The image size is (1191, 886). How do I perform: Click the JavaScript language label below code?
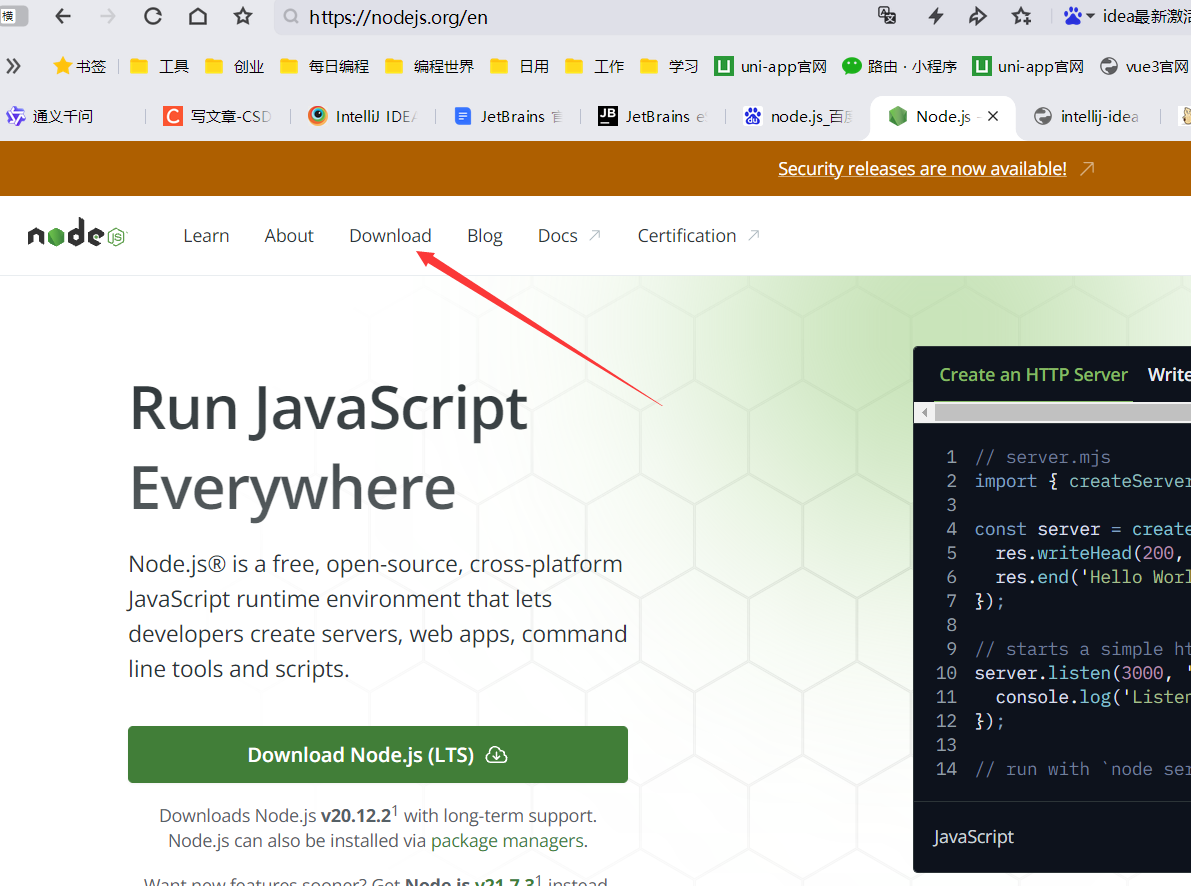[x=973, y=837]
